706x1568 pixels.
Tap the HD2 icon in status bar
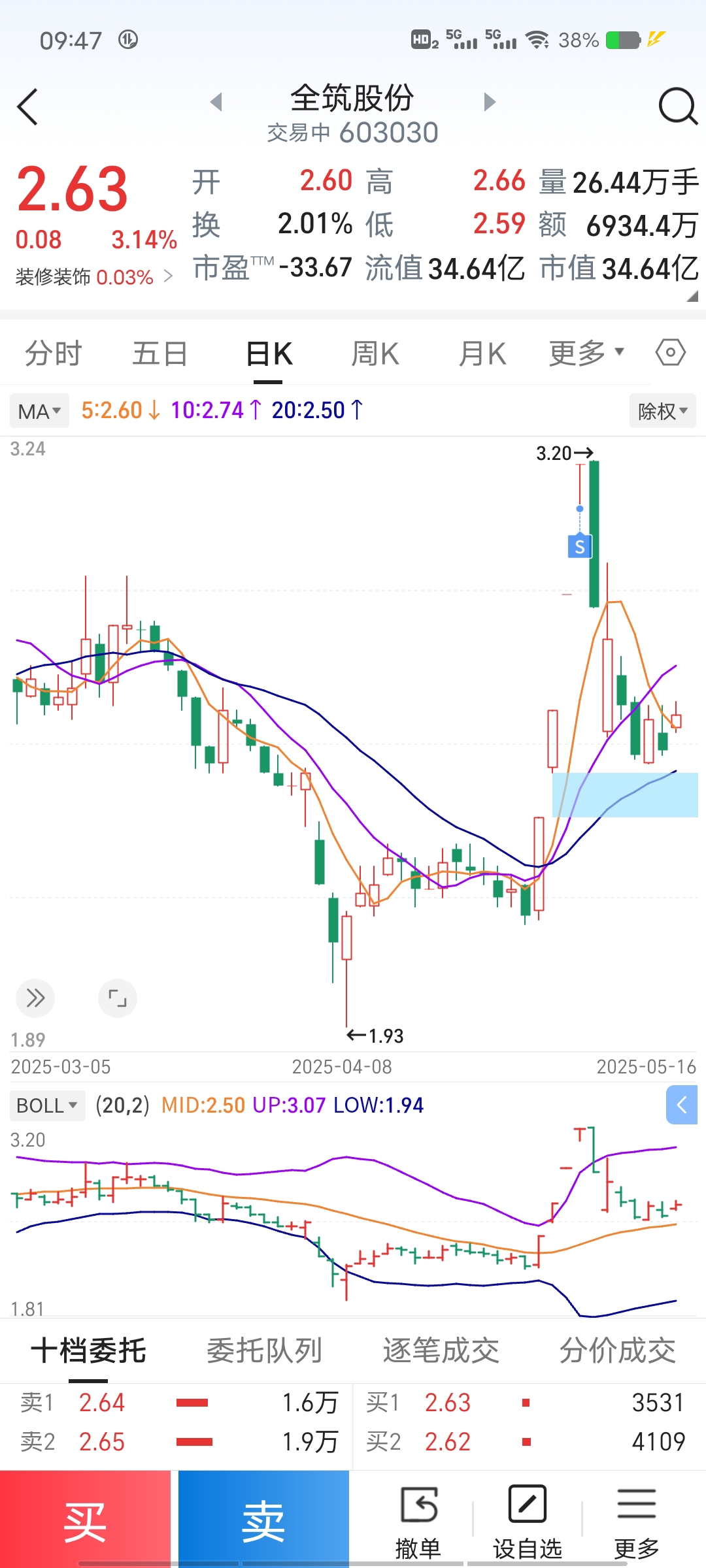coord(424,41)
